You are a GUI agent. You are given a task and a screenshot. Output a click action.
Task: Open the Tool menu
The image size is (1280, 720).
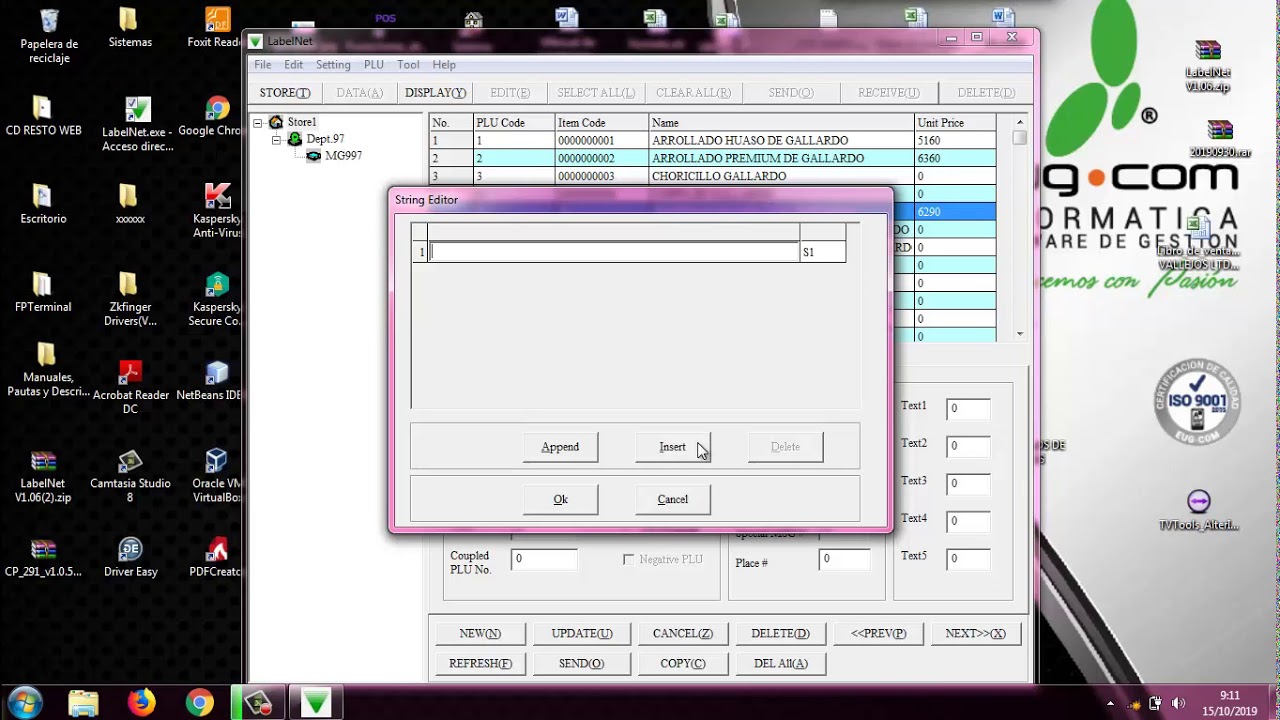tap(408, 65)
